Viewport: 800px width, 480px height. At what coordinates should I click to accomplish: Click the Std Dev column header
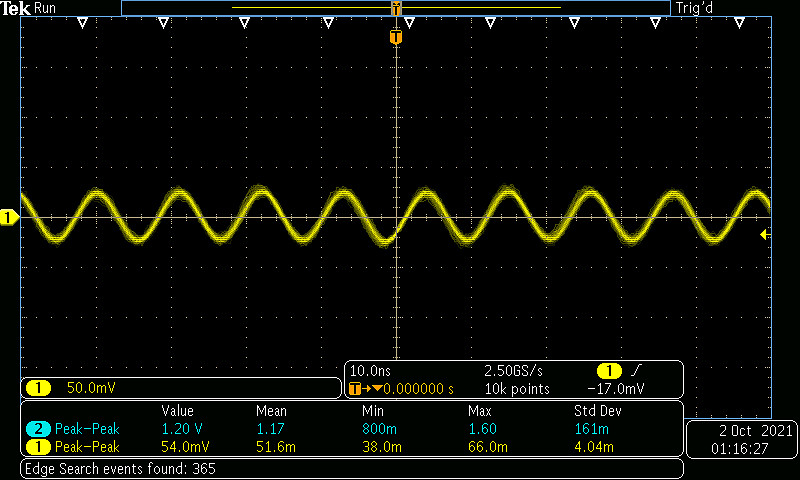(x=598, y=411)
